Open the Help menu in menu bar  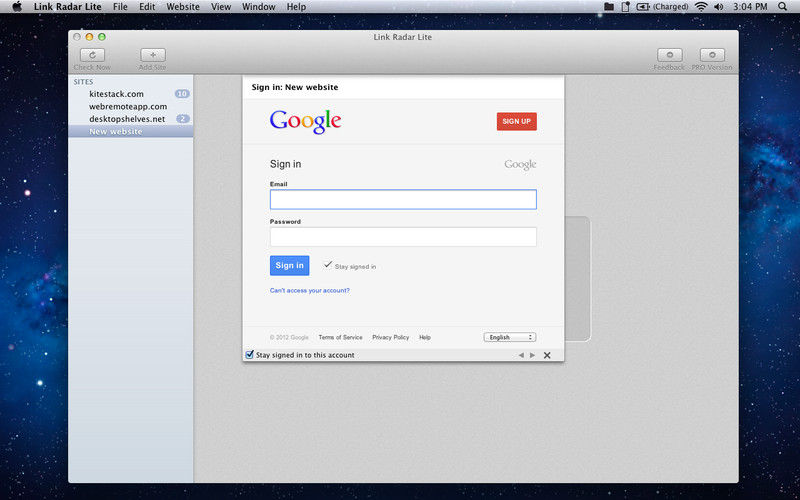pos(296,7)
